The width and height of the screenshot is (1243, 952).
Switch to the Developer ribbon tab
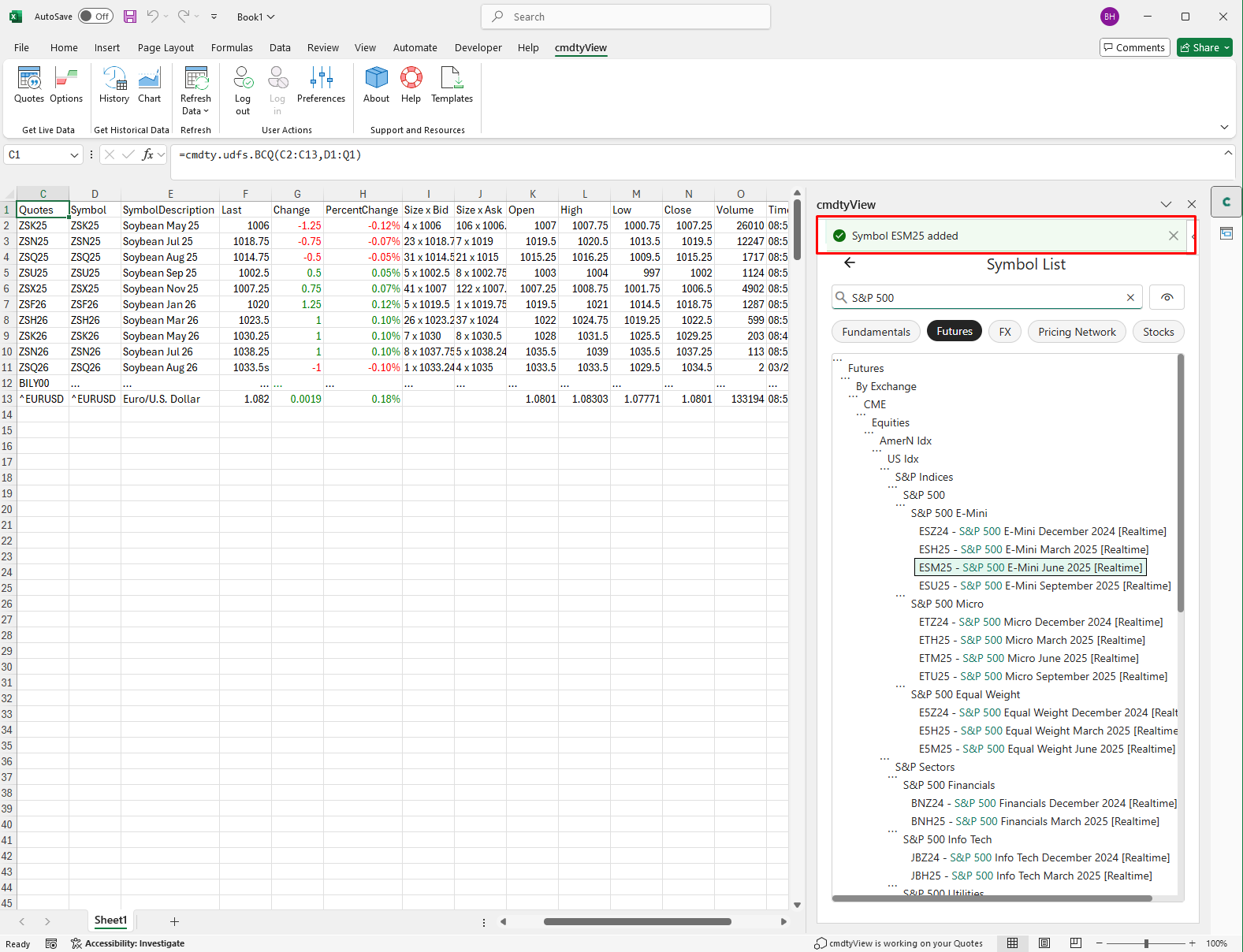point(478,47)
